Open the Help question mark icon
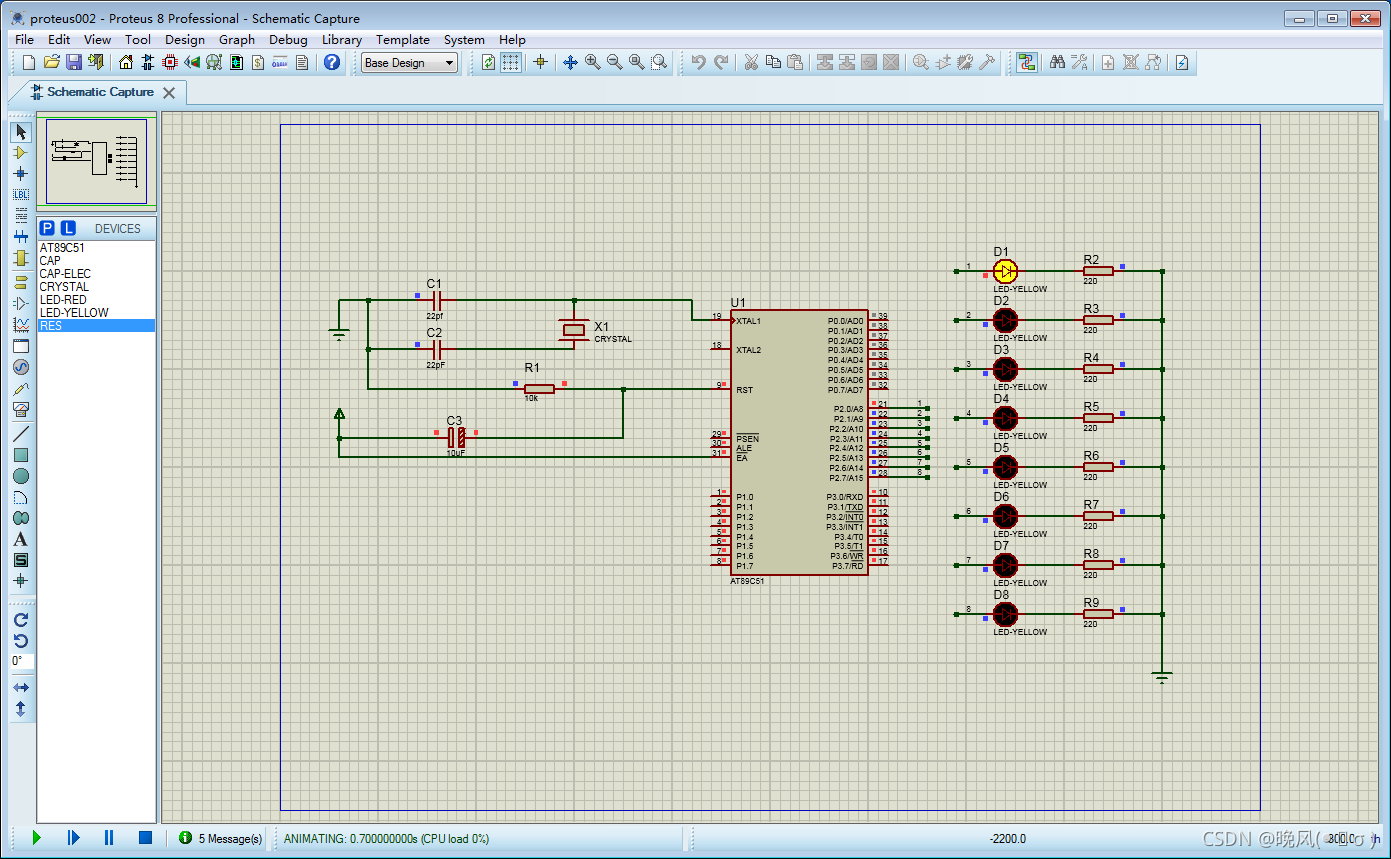Viewport: 1391px width, 859px height. click(x=332, y=62)
